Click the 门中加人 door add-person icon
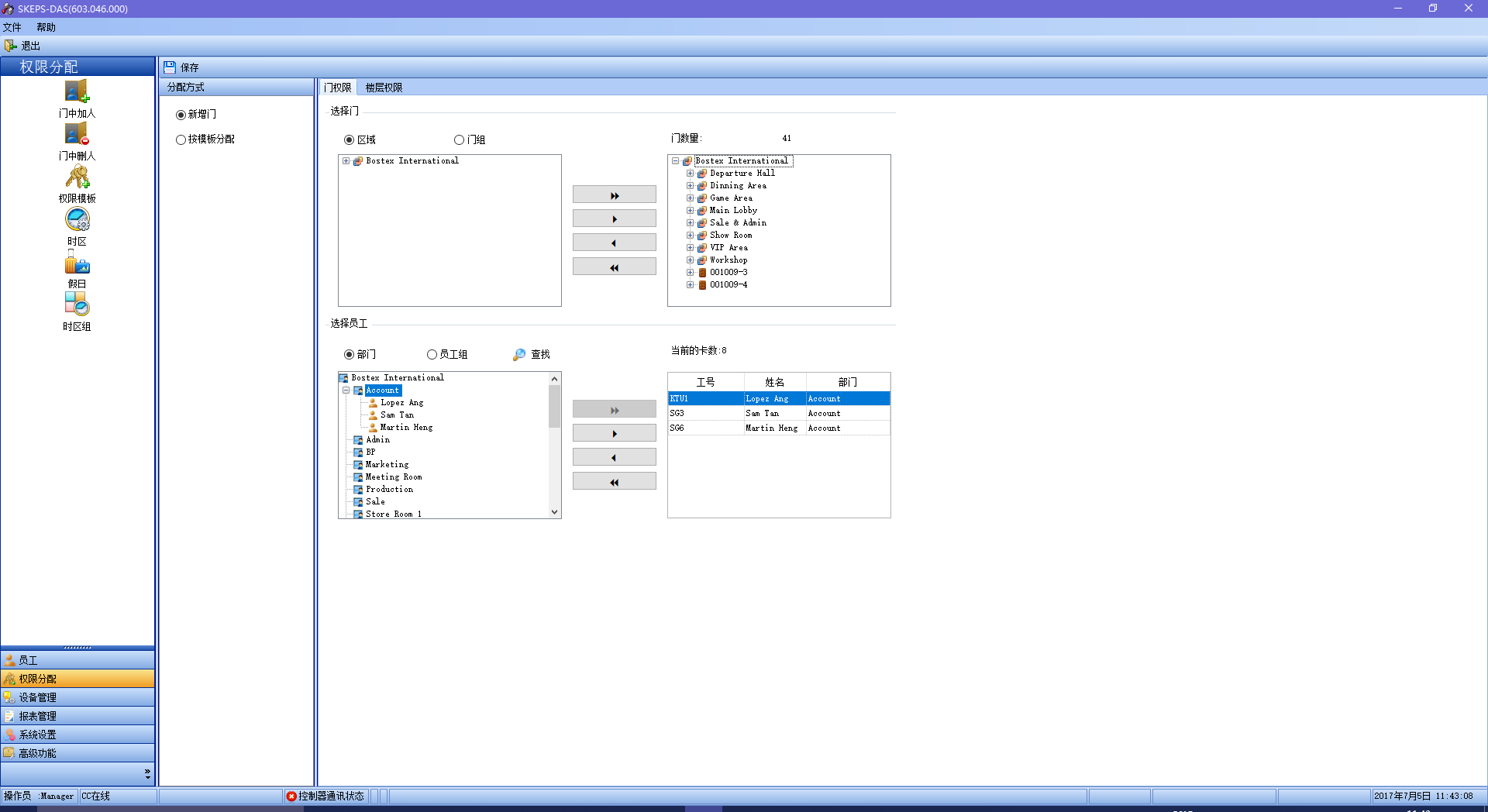Screen dimensions: 1488x812 click(x=77, y=92)
